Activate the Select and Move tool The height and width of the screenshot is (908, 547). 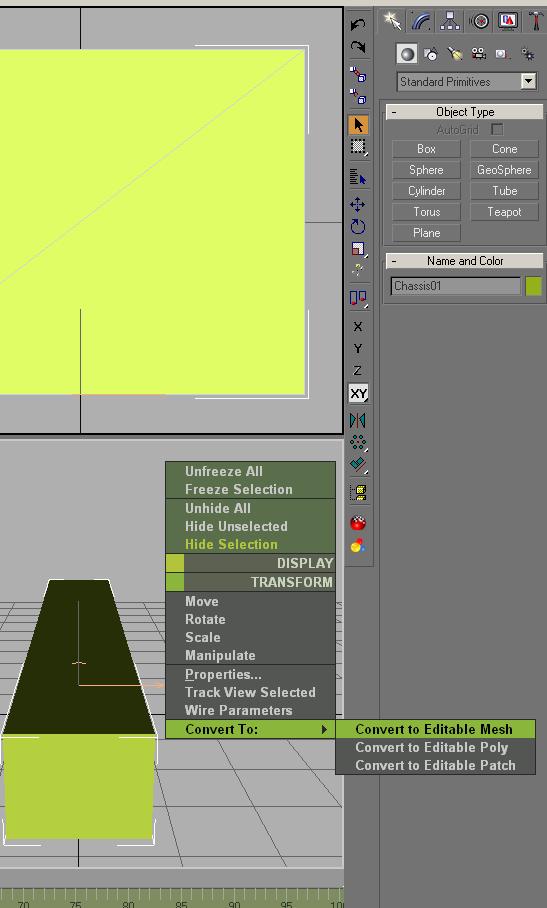click(358, 204)
